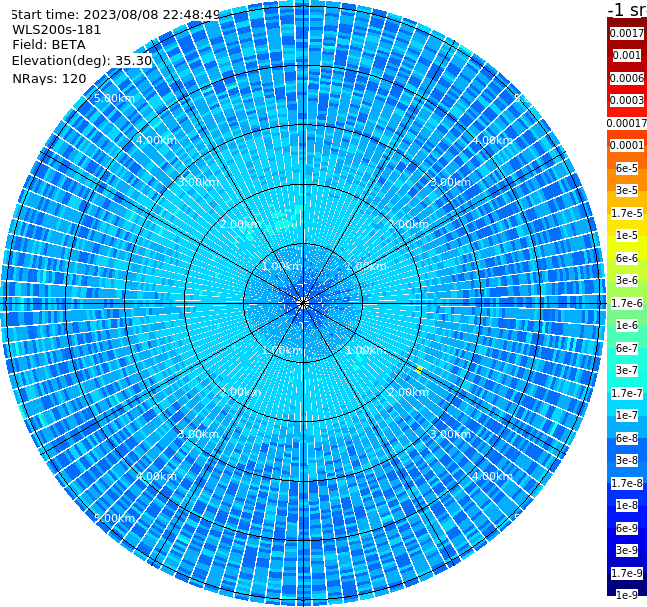The image size is (647, 607).
Task: Click the 1e-7 colorbar label
Action: [627, 415]
